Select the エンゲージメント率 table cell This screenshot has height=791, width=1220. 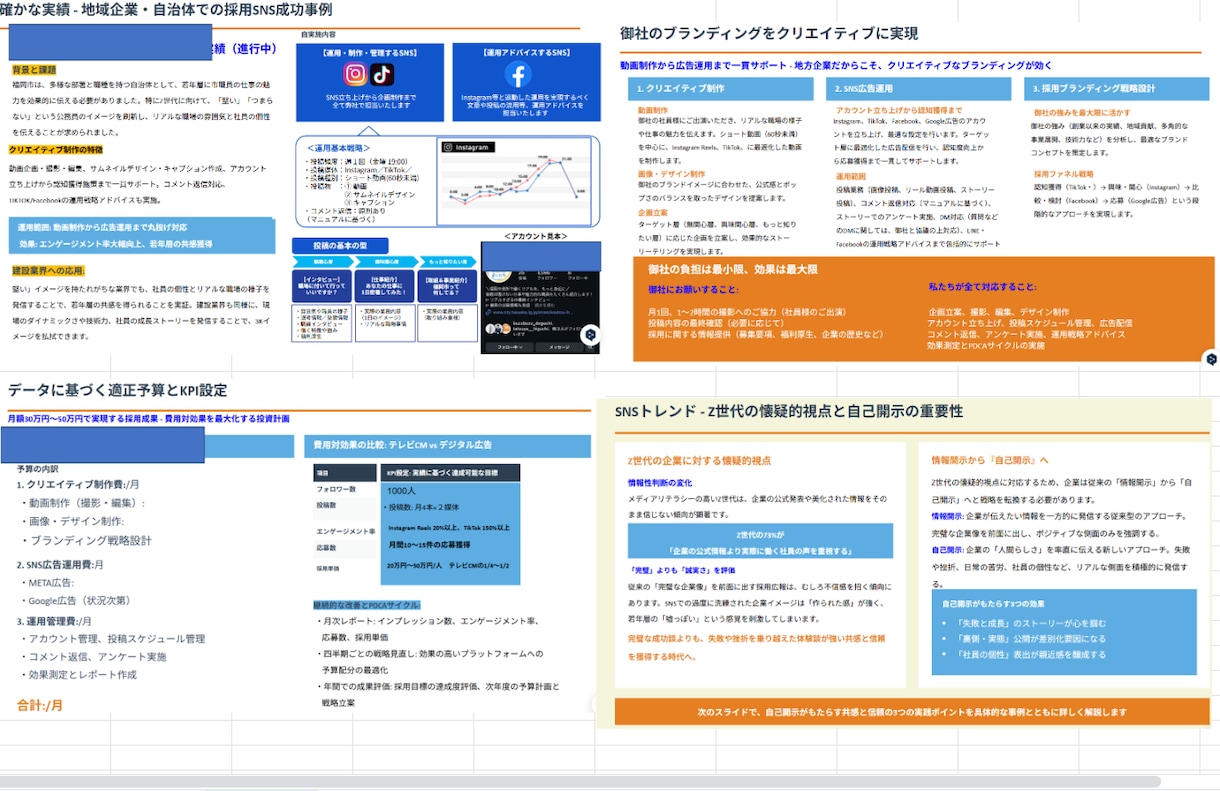[x=345, y=531]
